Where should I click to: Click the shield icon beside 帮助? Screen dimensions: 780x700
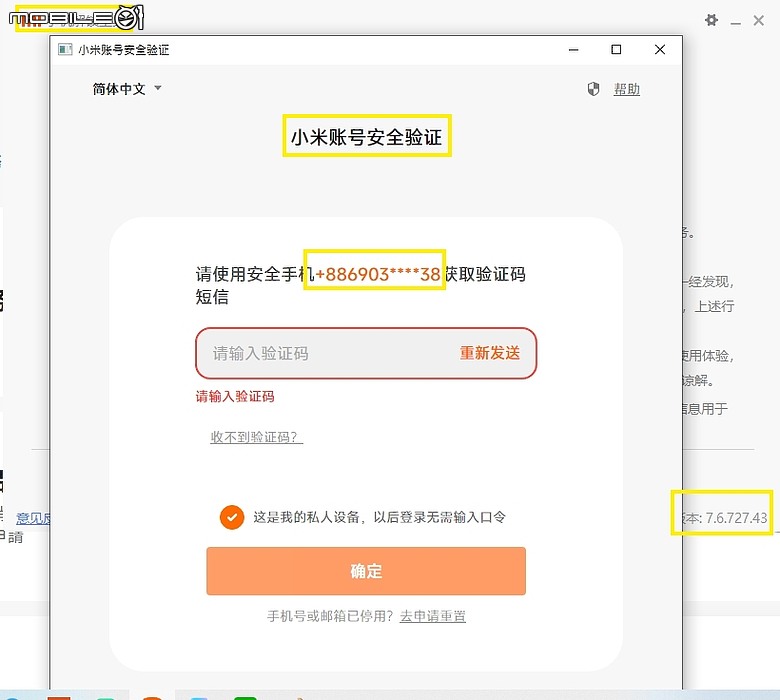click(593, 90)
